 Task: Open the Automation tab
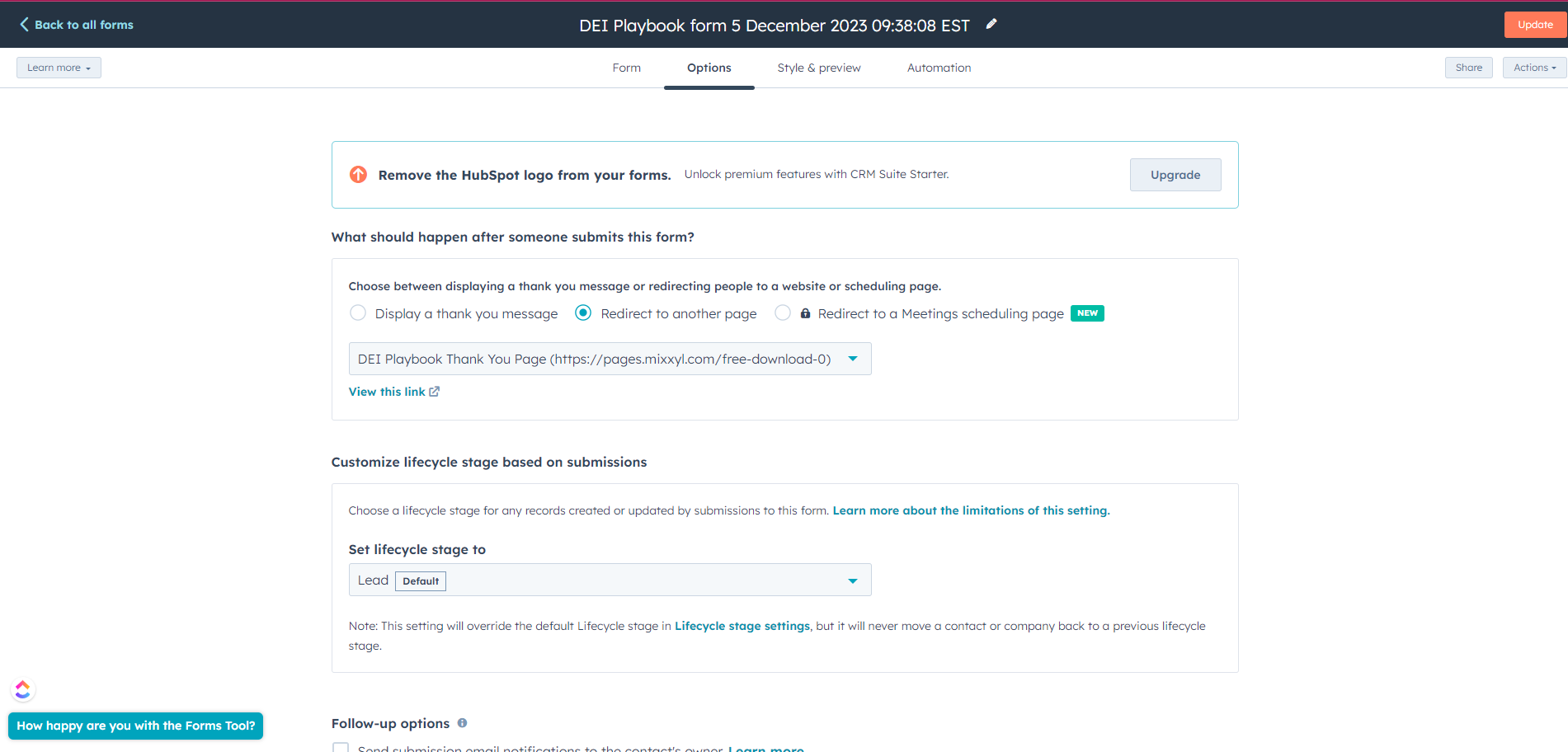(x=939, y=68)
